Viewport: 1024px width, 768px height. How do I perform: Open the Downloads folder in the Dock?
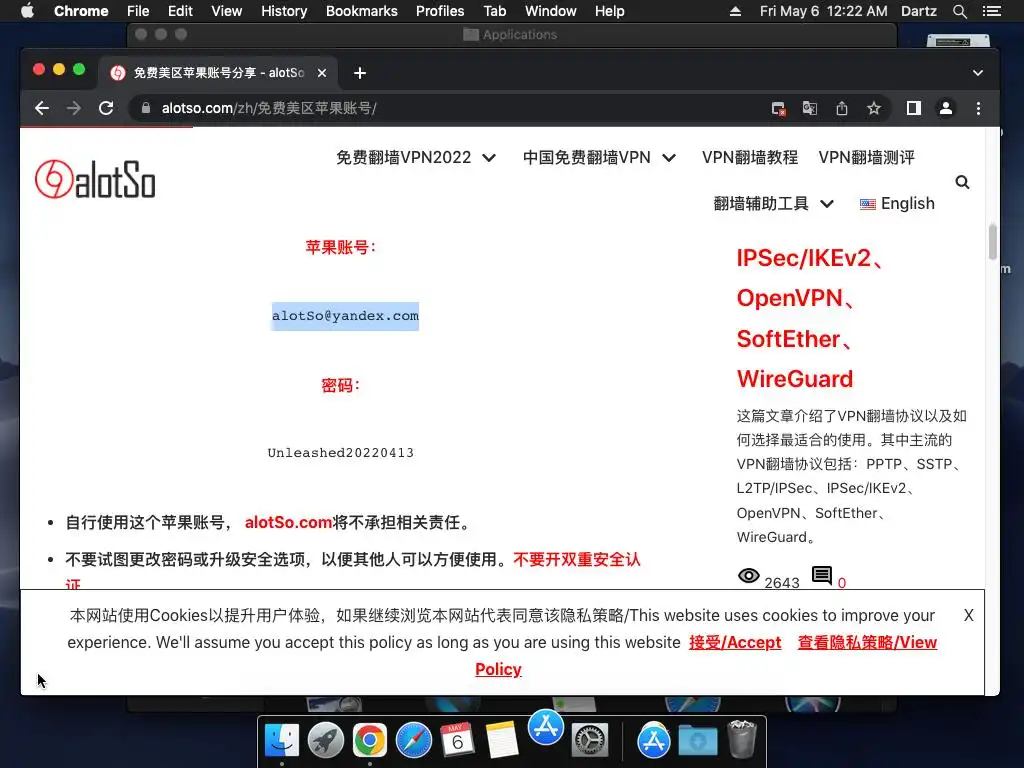[698, 741]
